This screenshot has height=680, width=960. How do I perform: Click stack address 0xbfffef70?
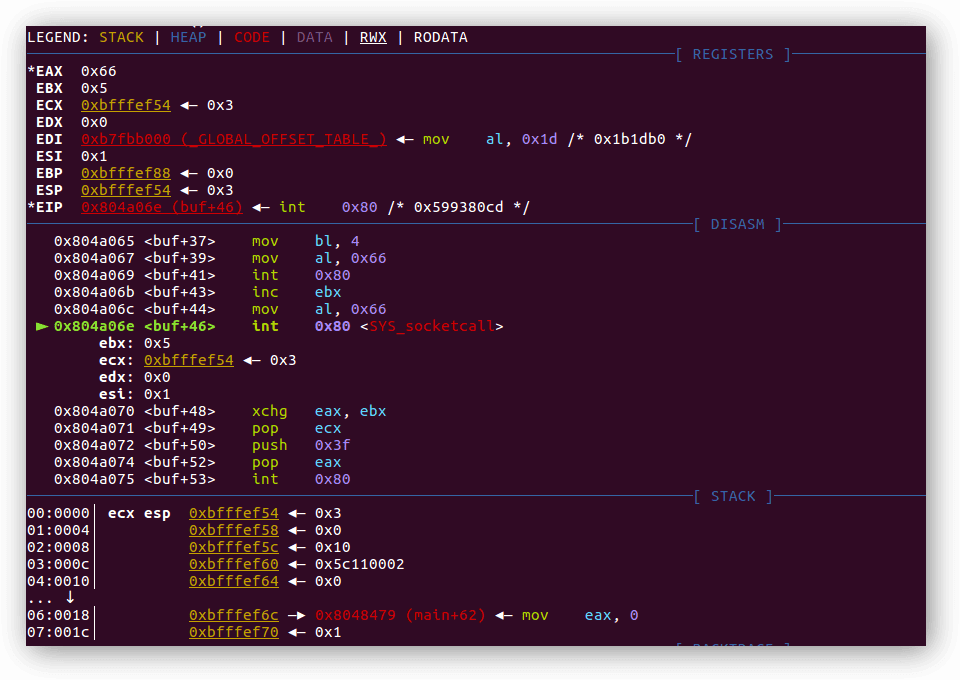click(x=233, y=632)
